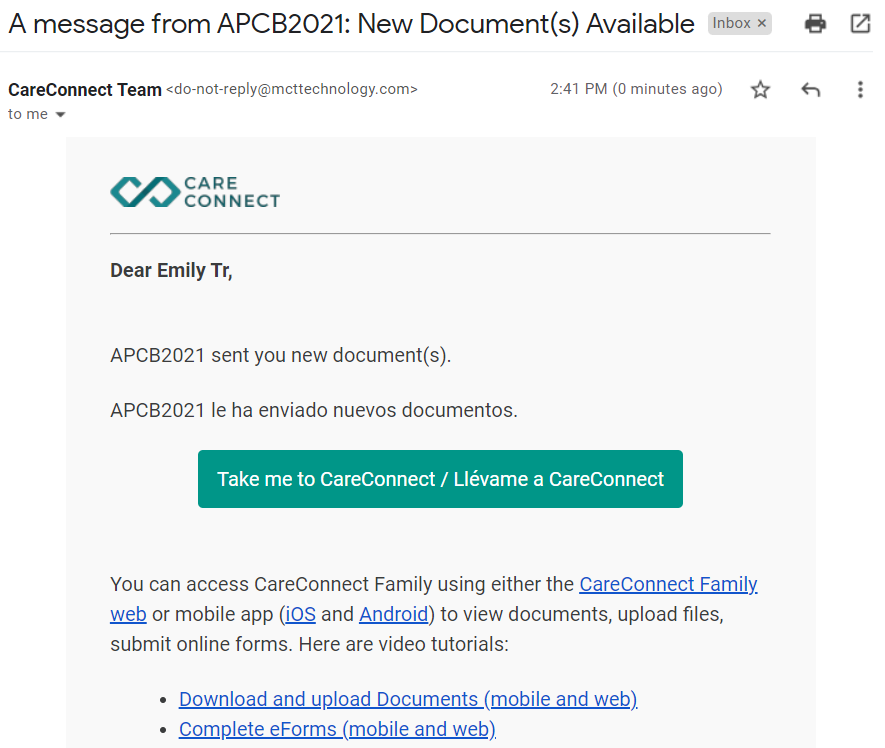The image size is (885, 748).
Task: Click the 2:41 PM timestamp
Action: click(x=636, y=89)
